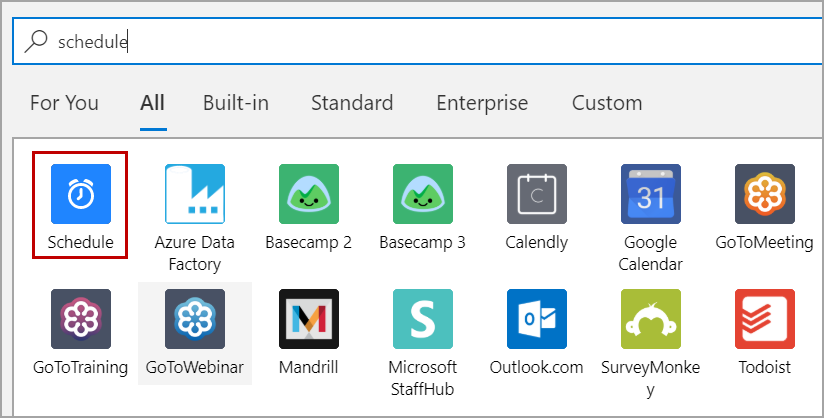Choose the Basecamp 3 connector
Viewport: 824px width, 418px height.
[422, 195]
